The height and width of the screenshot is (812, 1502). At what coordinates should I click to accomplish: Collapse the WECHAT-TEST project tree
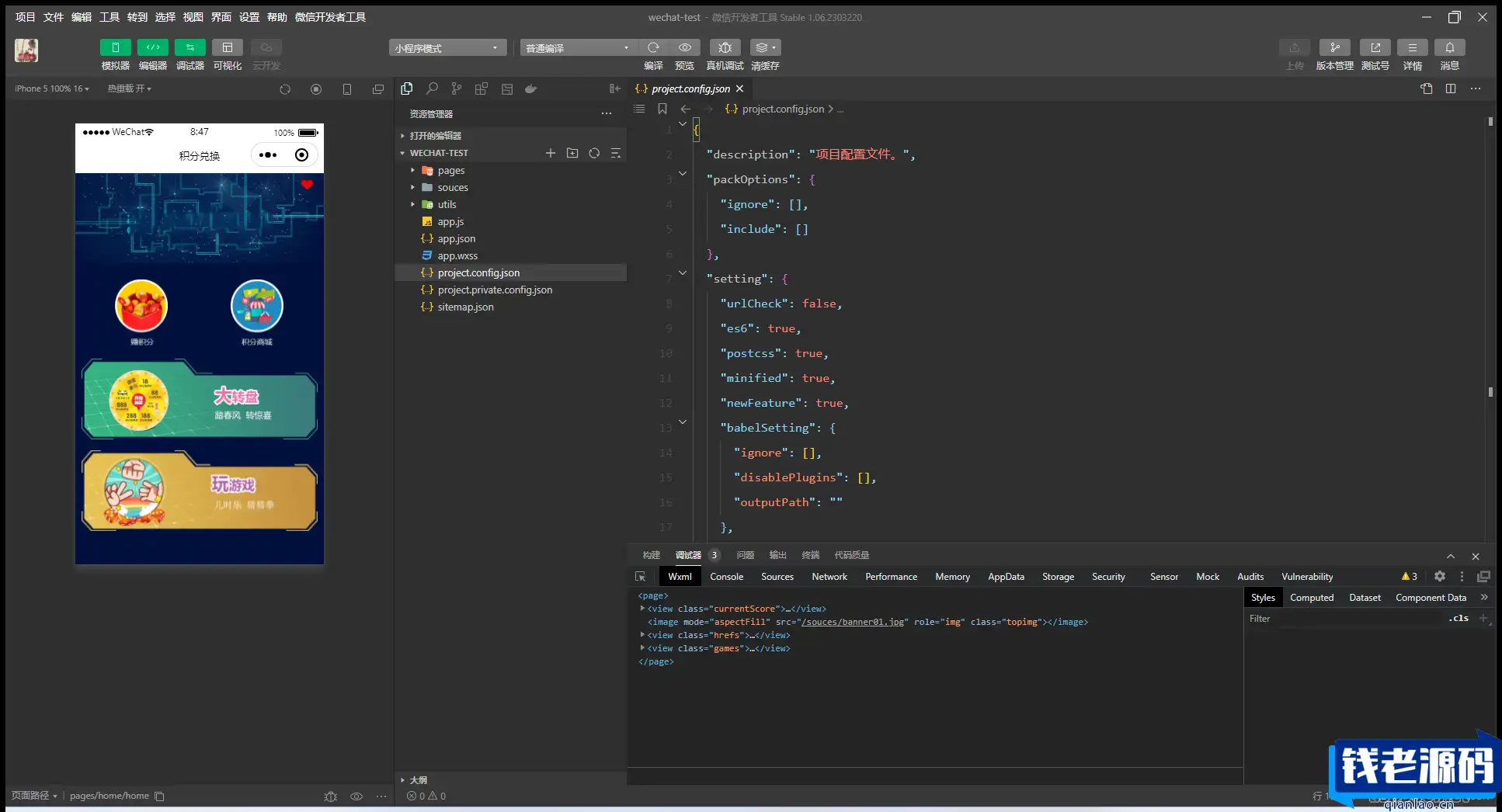pyautogui.click(x=439, y=153)
